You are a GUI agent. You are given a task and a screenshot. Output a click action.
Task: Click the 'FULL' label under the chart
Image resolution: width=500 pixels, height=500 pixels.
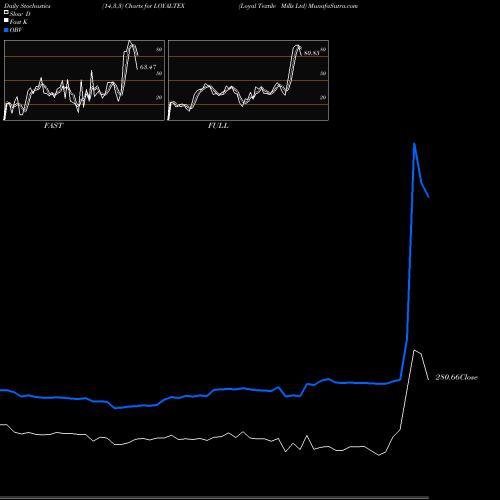pyautogui.click(x=218, y=126)
